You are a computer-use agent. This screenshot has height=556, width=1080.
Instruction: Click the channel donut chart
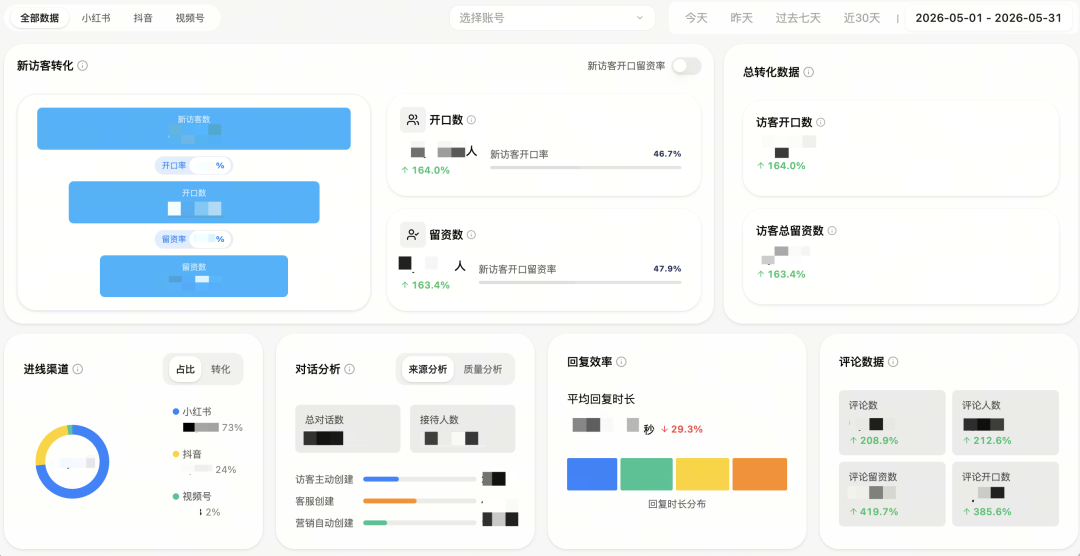(x=72, y=462)
